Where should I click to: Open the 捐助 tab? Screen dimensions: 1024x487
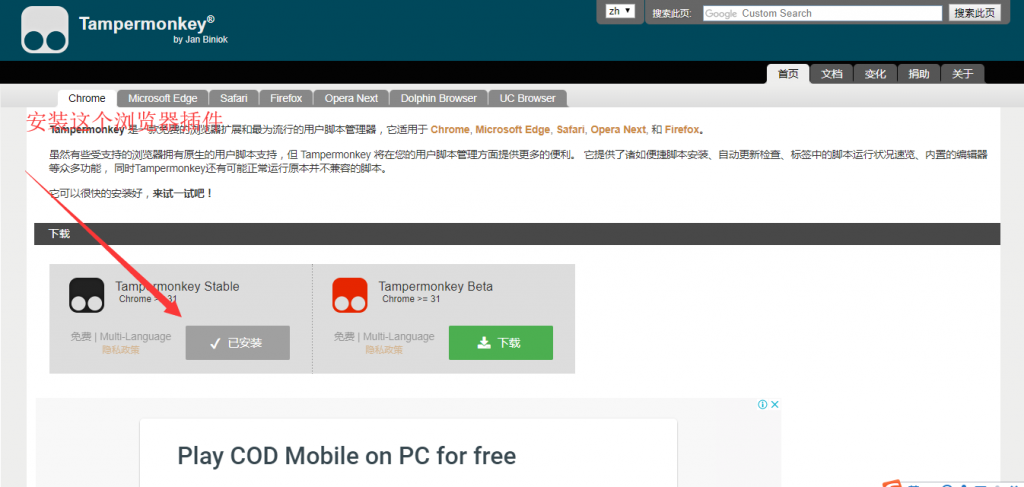pyautogui.click(x=919, y=74)
